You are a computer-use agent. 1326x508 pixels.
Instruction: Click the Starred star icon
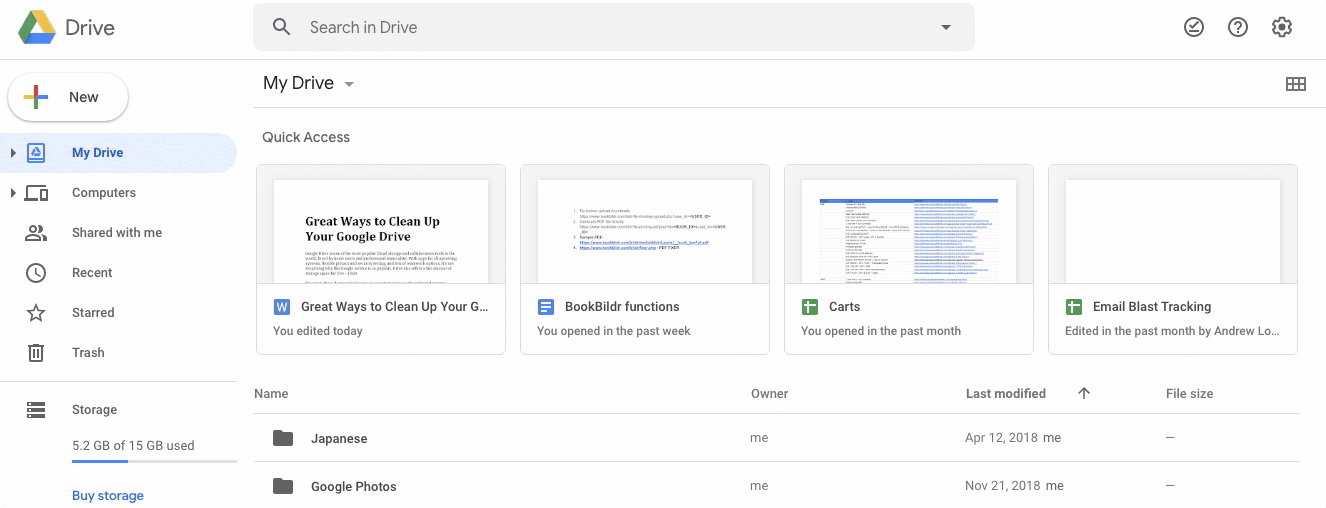pyautogui.click(x=36, y=313)
